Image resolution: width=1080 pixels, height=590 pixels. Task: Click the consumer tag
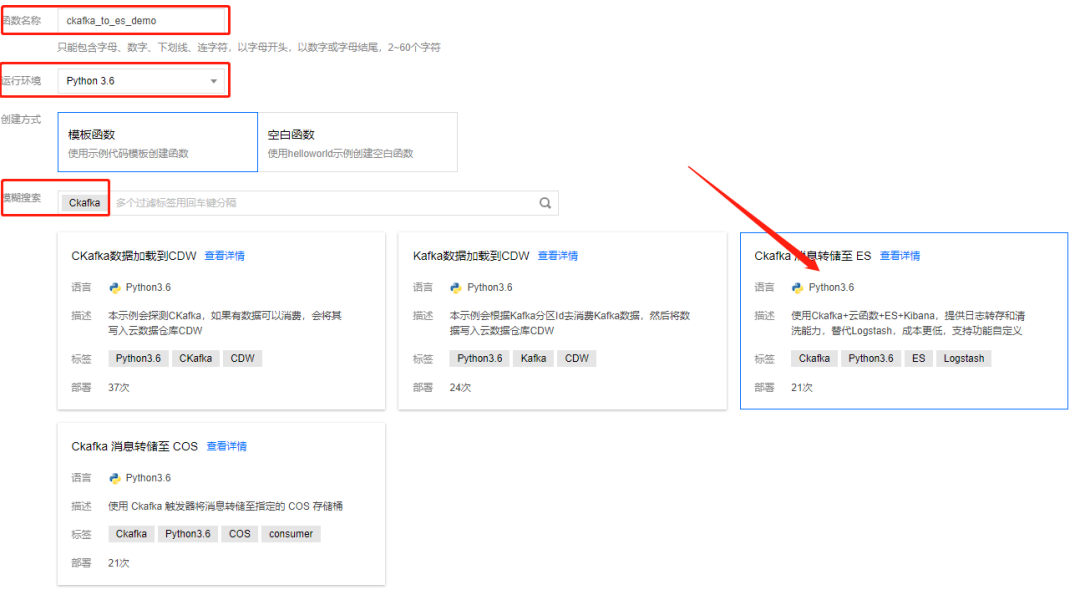[x=291, y=534]
